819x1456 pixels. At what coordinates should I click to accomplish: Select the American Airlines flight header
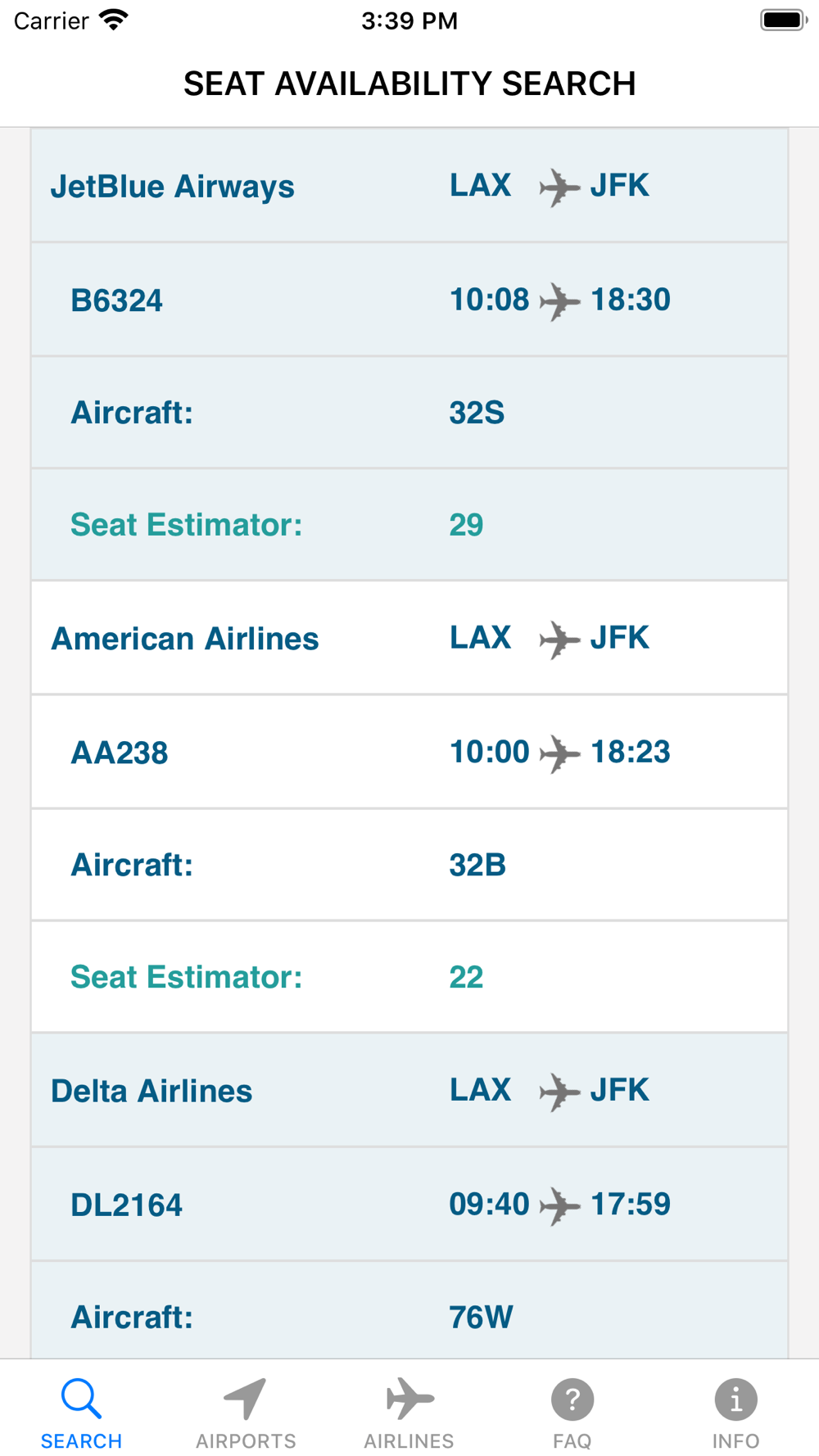pyautogui.click(x=185, y=639)
